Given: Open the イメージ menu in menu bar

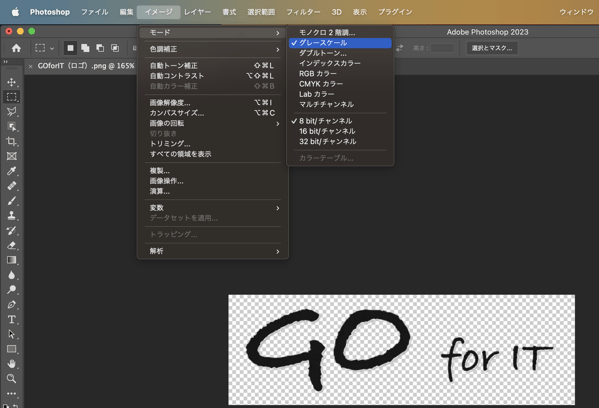Looking at the screenshot, I should (x=159, y=12).
